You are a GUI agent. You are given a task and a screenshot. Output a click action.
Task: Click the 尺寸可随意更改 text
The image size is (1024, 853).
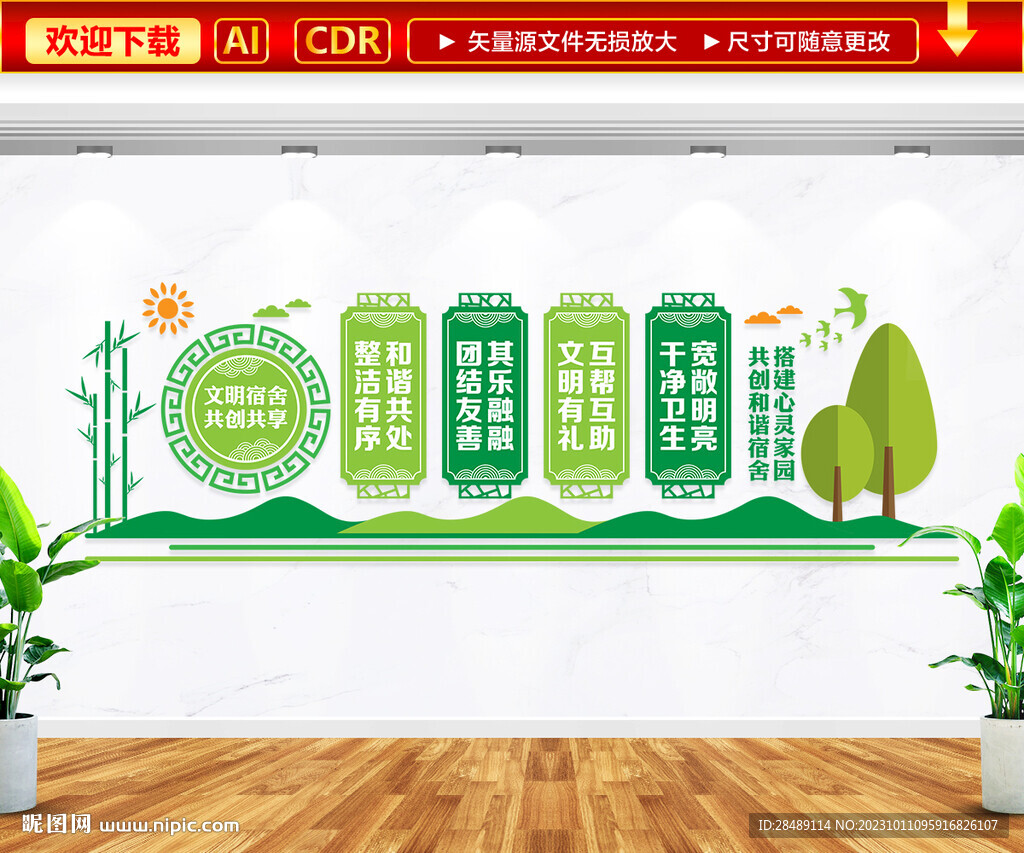[808, 42]
